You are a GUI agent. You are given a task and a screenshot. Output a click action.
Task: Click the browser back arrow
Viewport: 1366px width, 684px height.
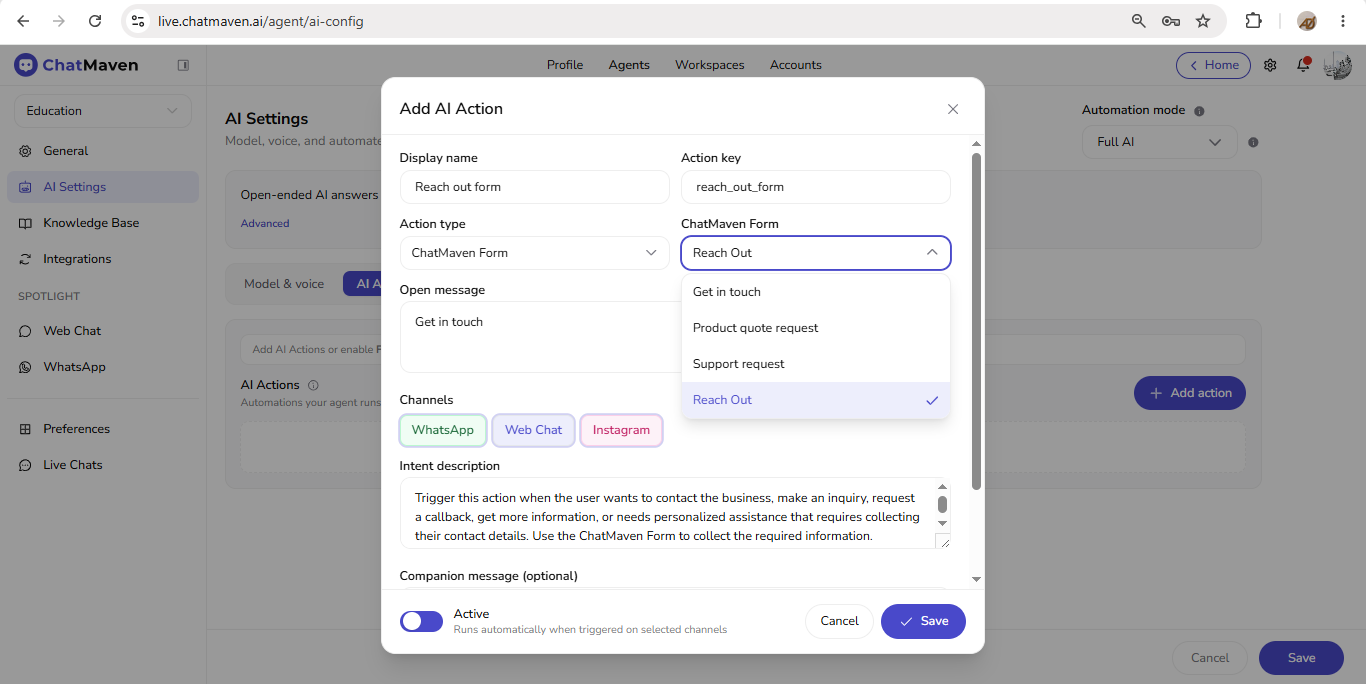tap(23, 21)
